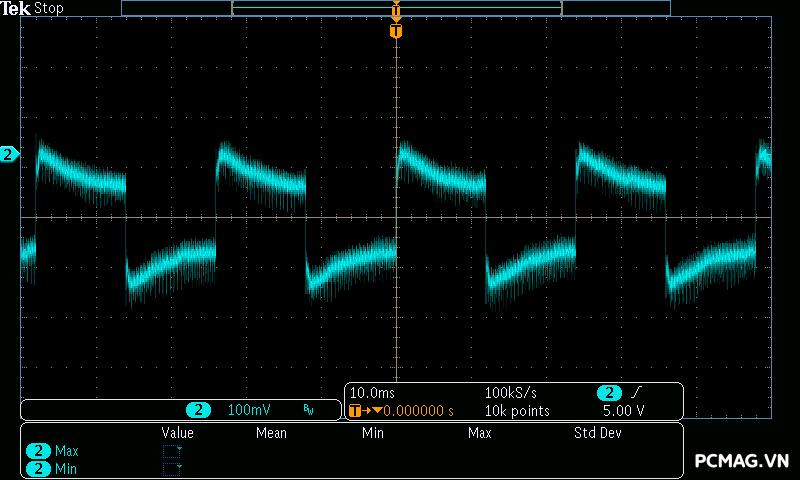Click the orange trigger position marker T
Viewport: 800px width, 480px height.
[396, 31]
